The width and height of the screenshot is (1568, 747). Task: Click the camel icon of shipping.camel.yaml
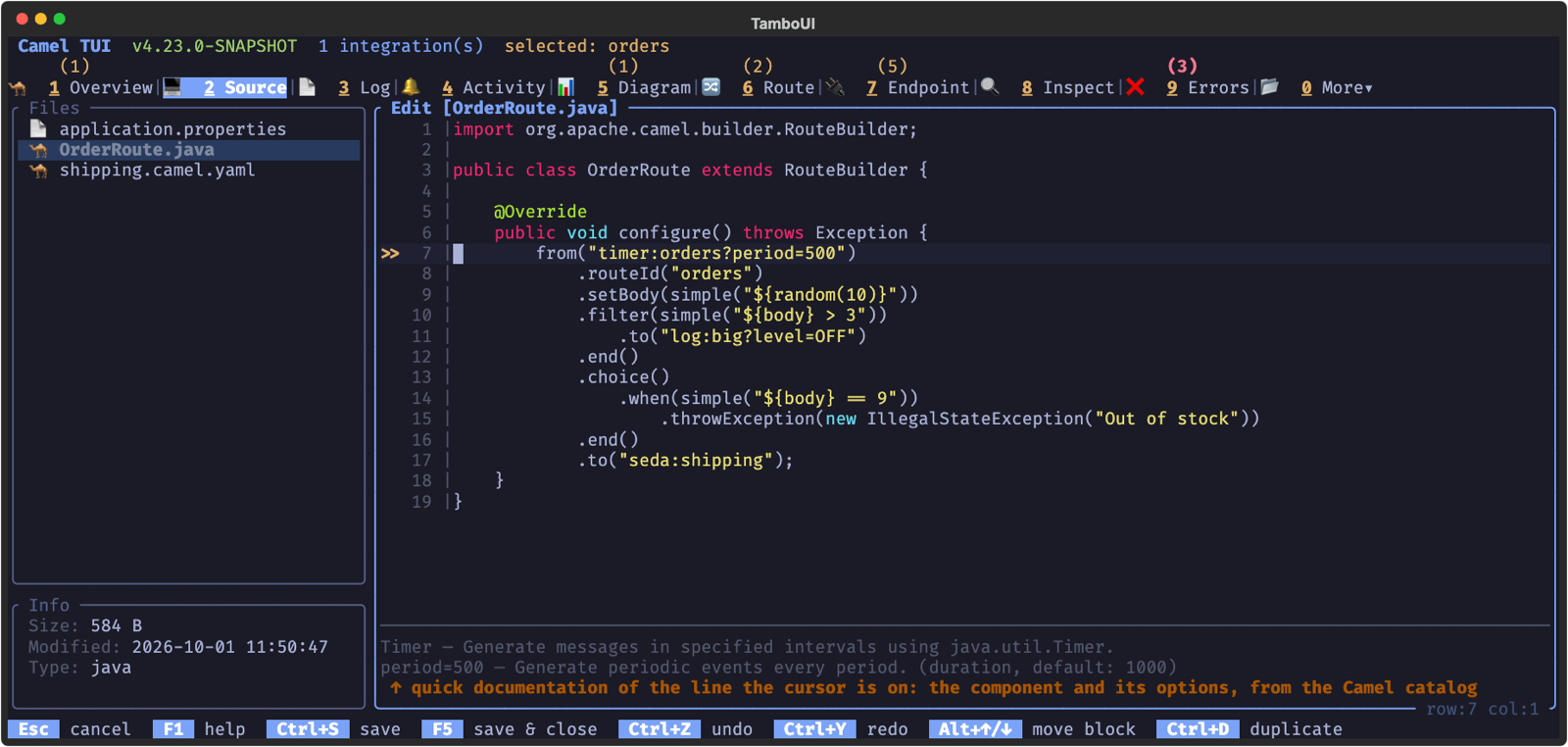[x=38, y=171]
